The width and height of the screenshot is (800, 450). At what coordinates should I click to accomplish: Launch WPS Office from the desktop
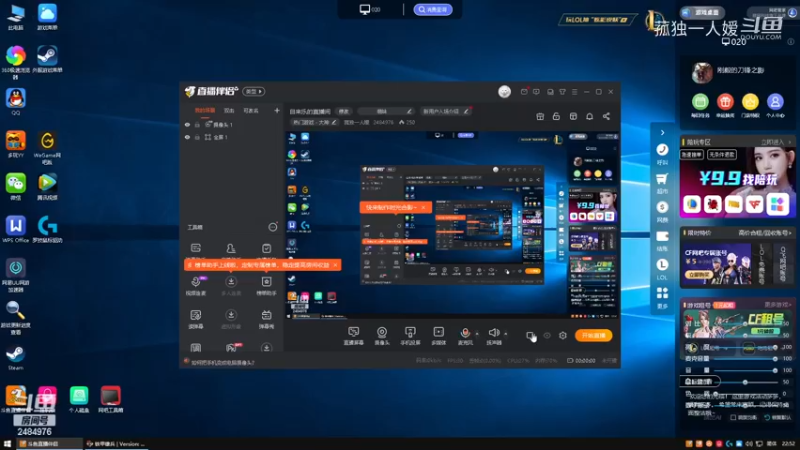point(16,229)
